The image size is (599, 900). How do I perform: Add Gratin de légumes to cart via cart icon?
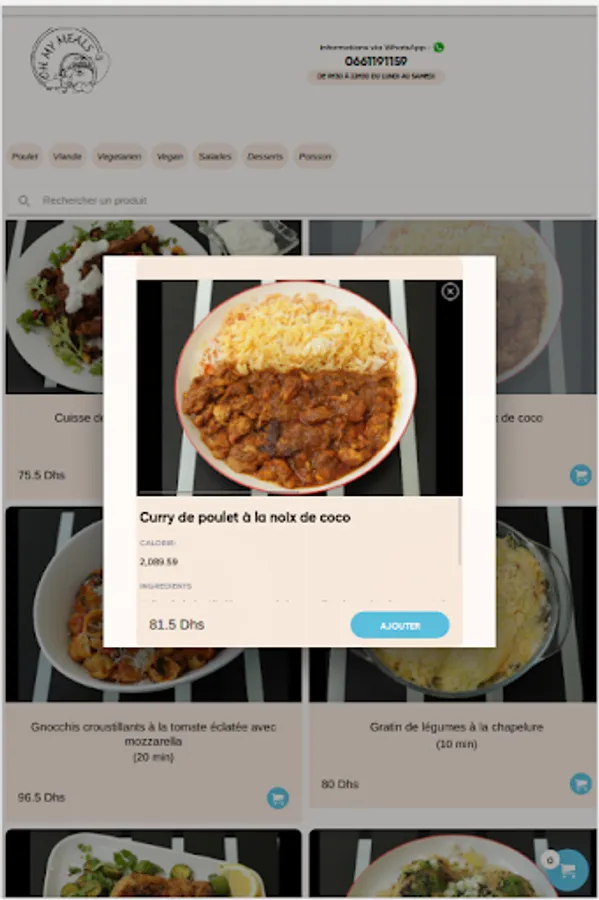581,783
